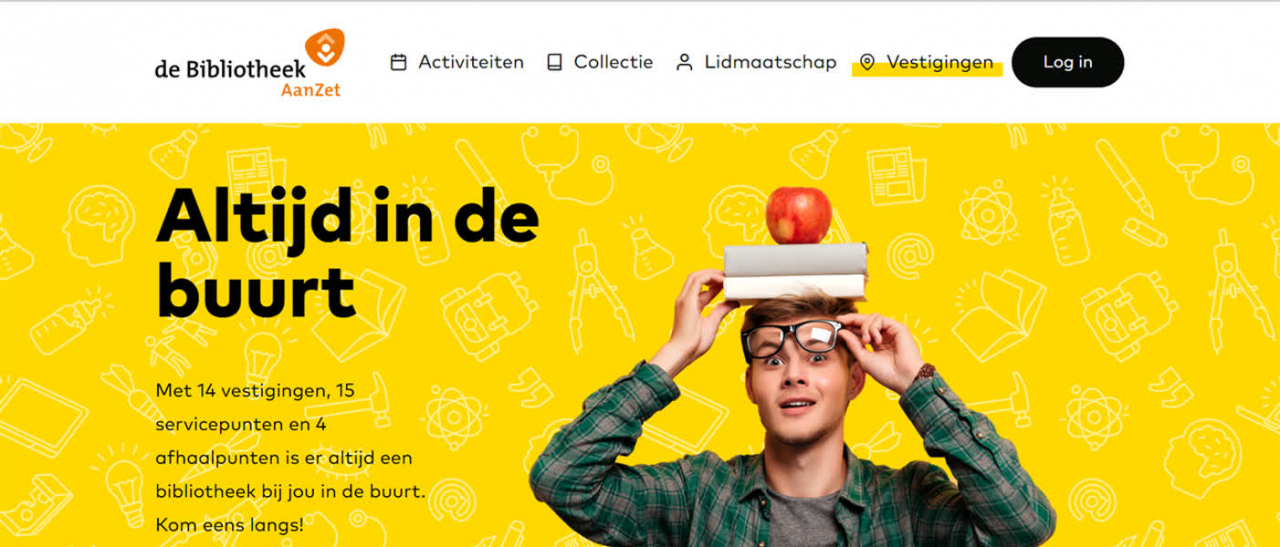1280x547 pixels.
Task: Open the Activiteiten menu item
Action: (x=471, y=62)
